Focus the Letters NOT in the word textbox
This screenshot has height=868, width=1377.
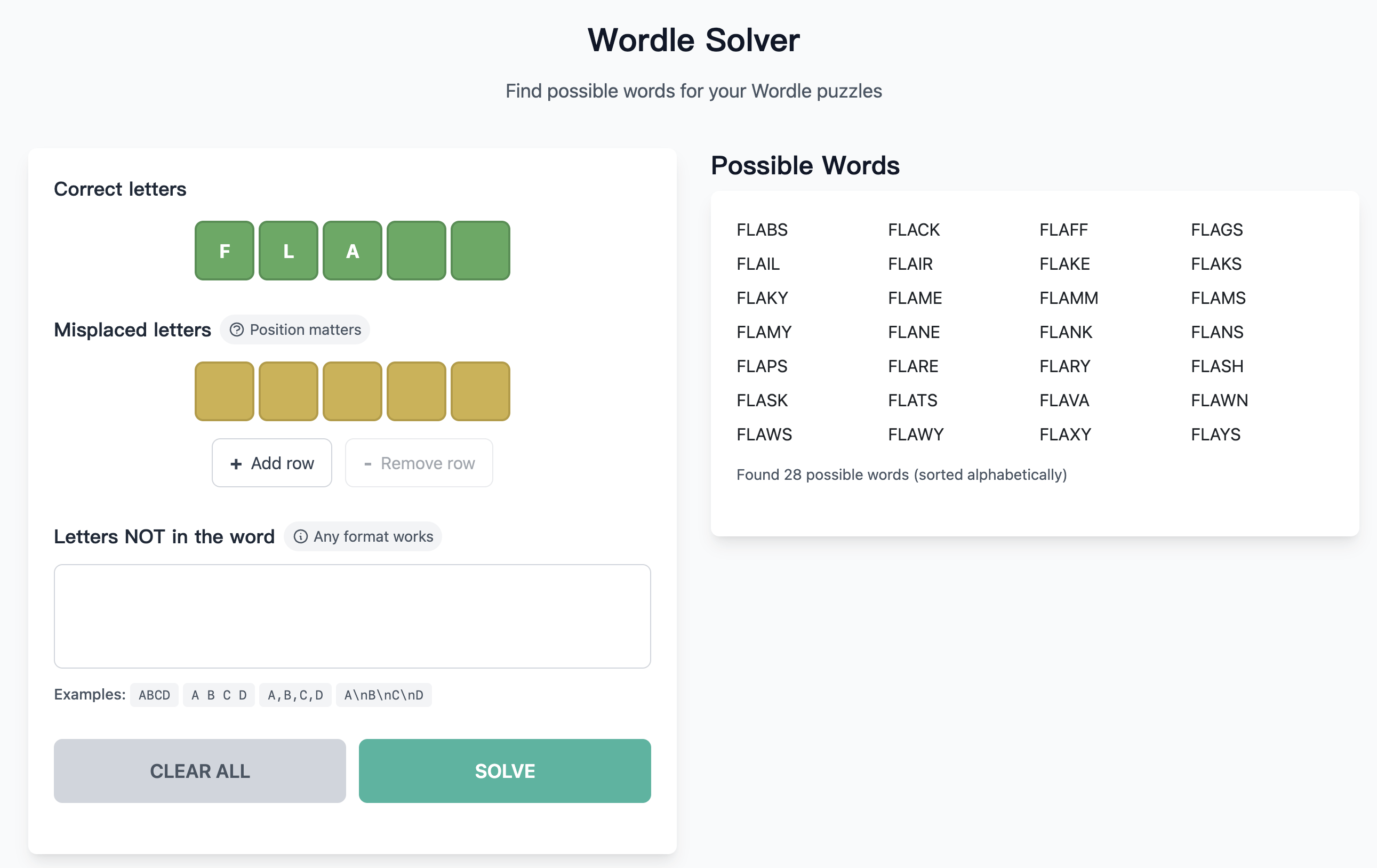353,616
